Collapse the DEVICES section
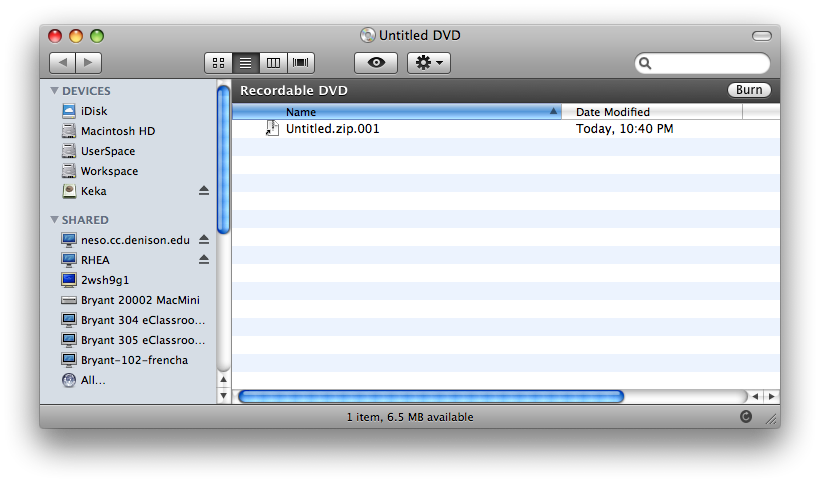Image resolution: width=820 pixels, height=483 pixels. pos(54,90)
